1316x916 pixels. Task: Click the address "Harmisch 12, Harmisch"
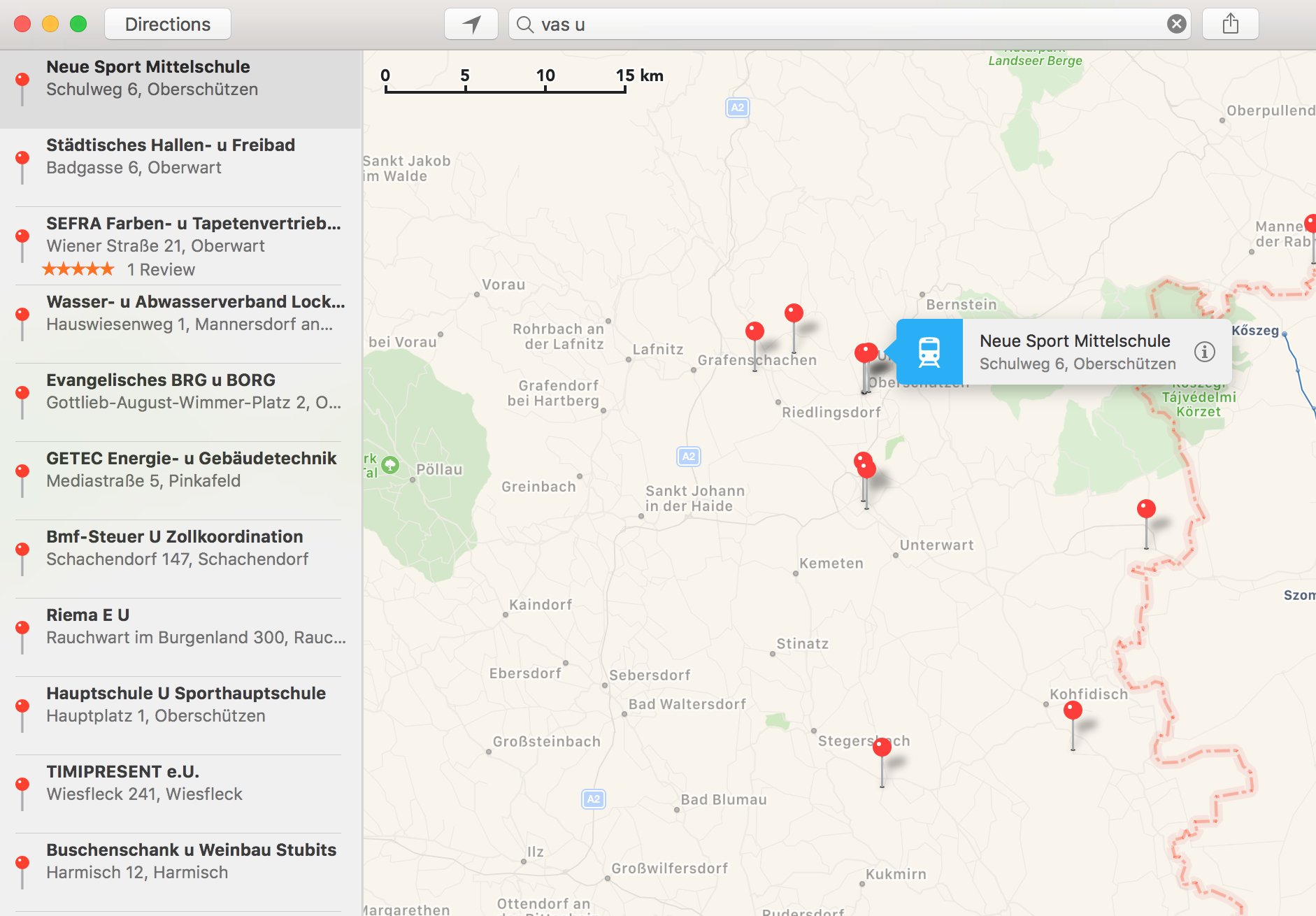(137, 873)
